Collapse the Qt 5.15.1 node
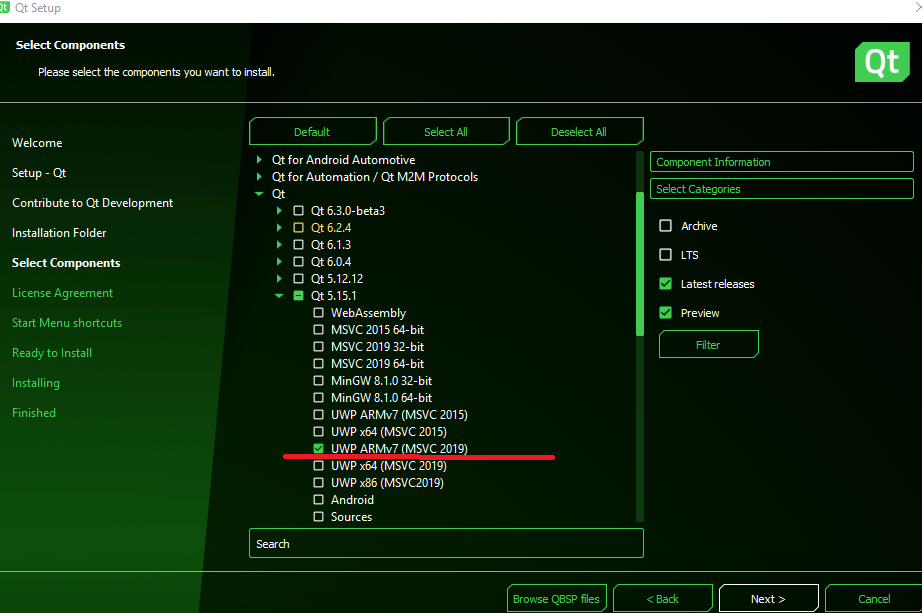This screenshot has height=613, width=922. pos(279,296)
